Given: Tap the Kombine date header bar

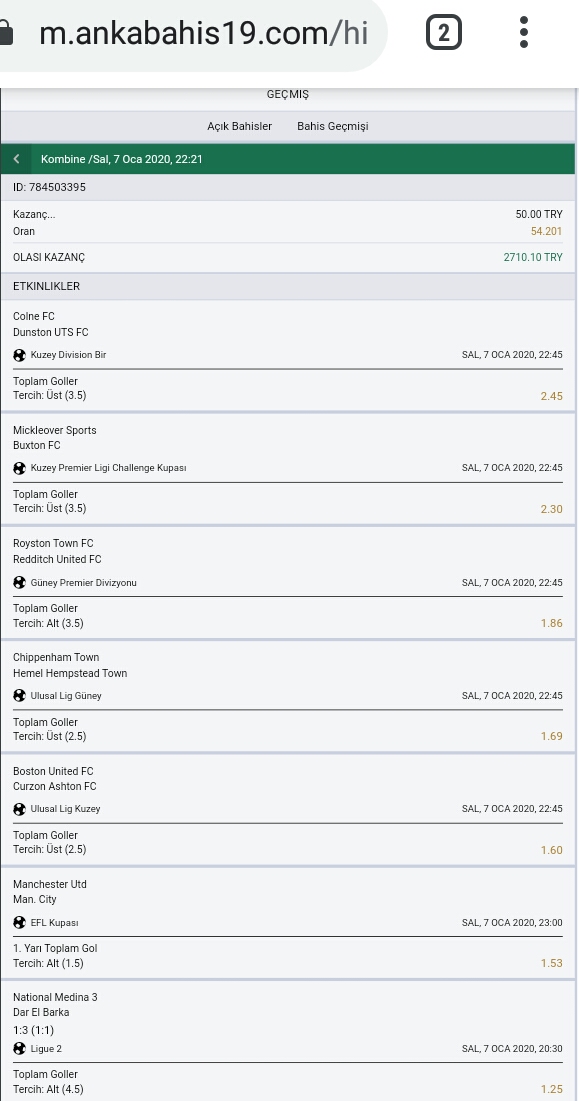Looking at the screenshot, I should 288,159.
